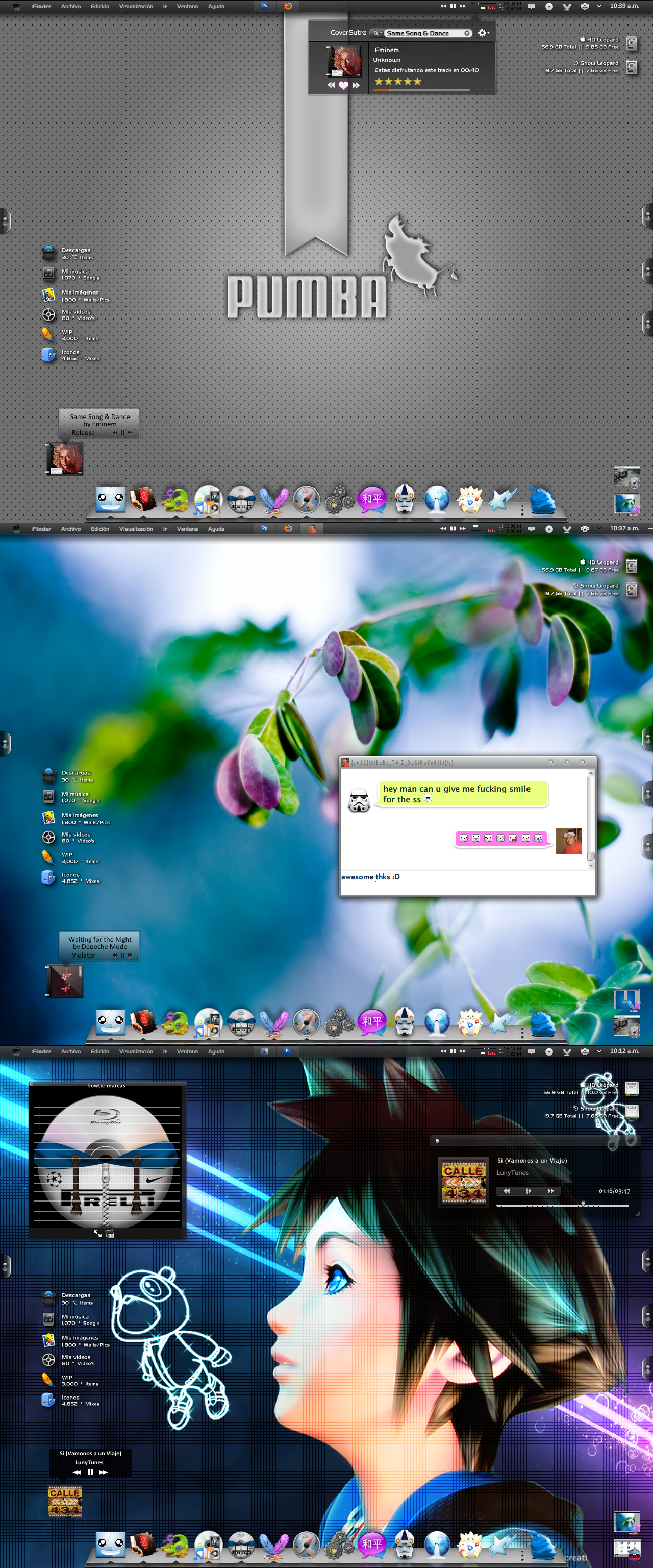Click fast-forward in the LunyTunes player panel
Screen dimensions: 653x1568
click(550, 1191)
